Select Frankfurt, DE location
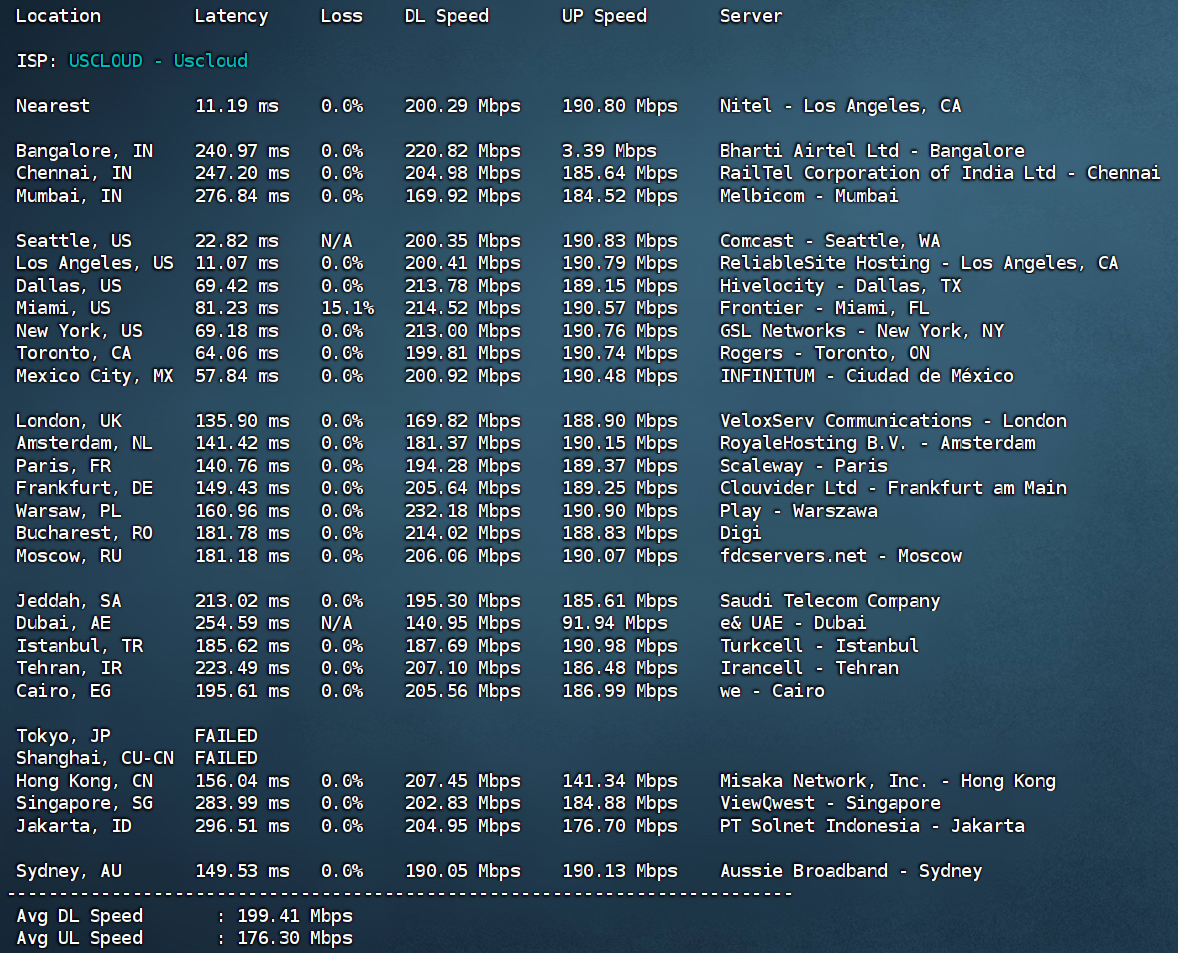Image resolution: width=1178 pixels, height=953 pixels. click(84, 489)
